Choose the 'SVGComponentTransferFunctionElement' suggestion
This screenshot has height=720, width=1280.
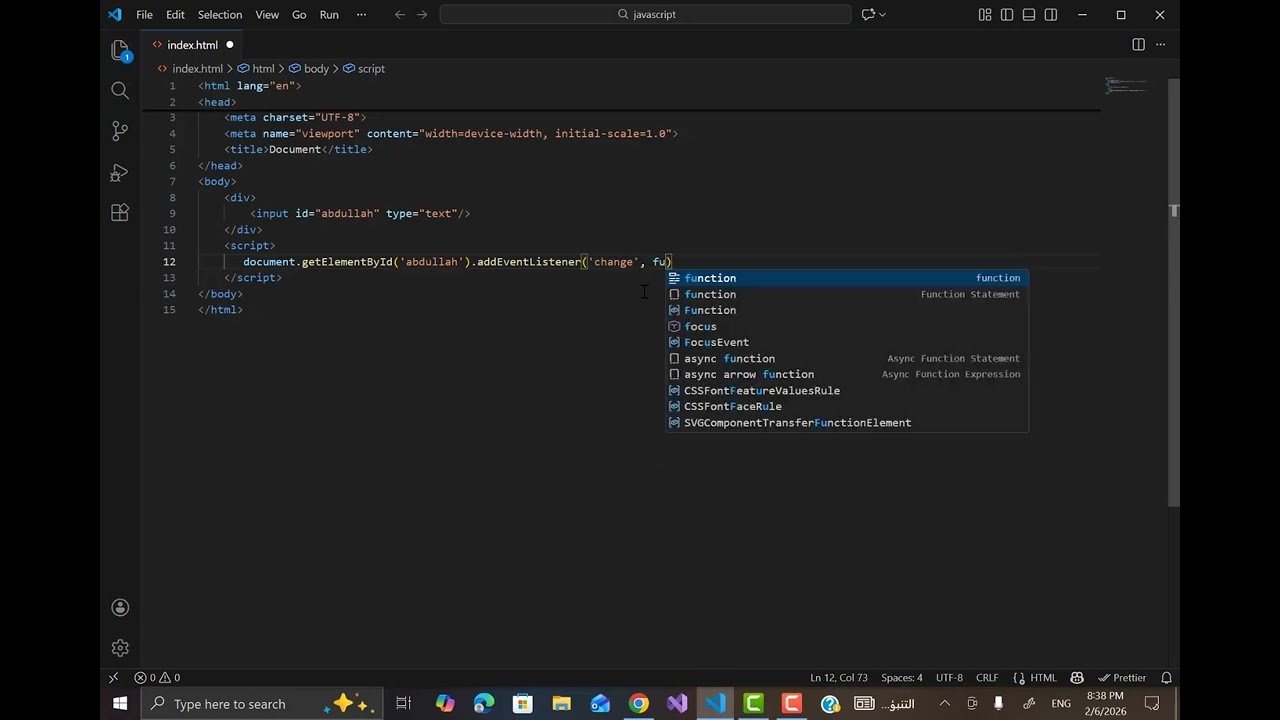(847, 422)
